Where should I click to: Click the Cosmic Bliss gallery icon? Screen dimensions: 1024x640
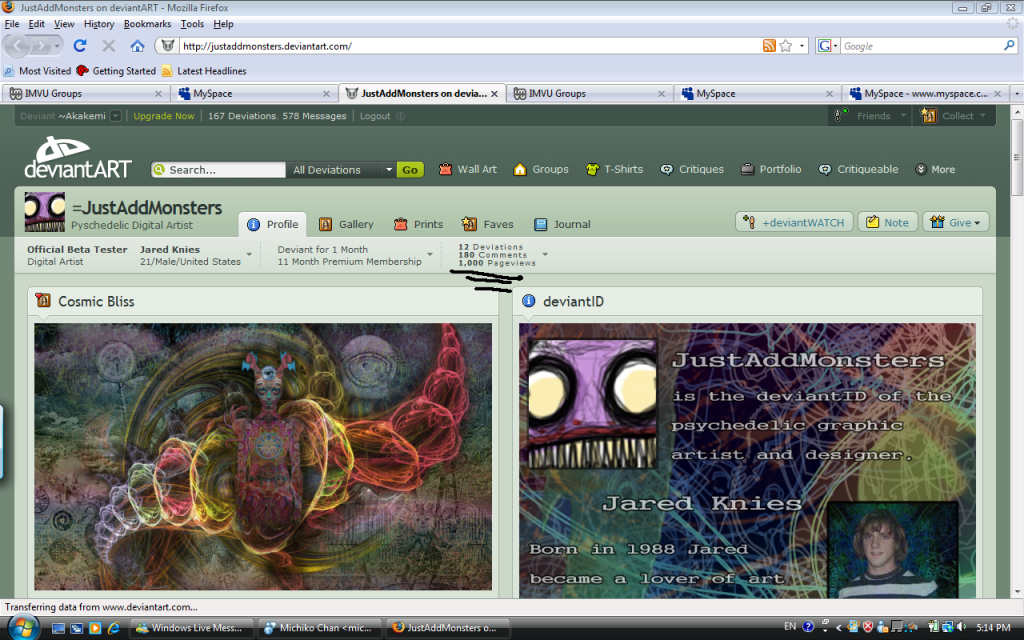[43, 300]
